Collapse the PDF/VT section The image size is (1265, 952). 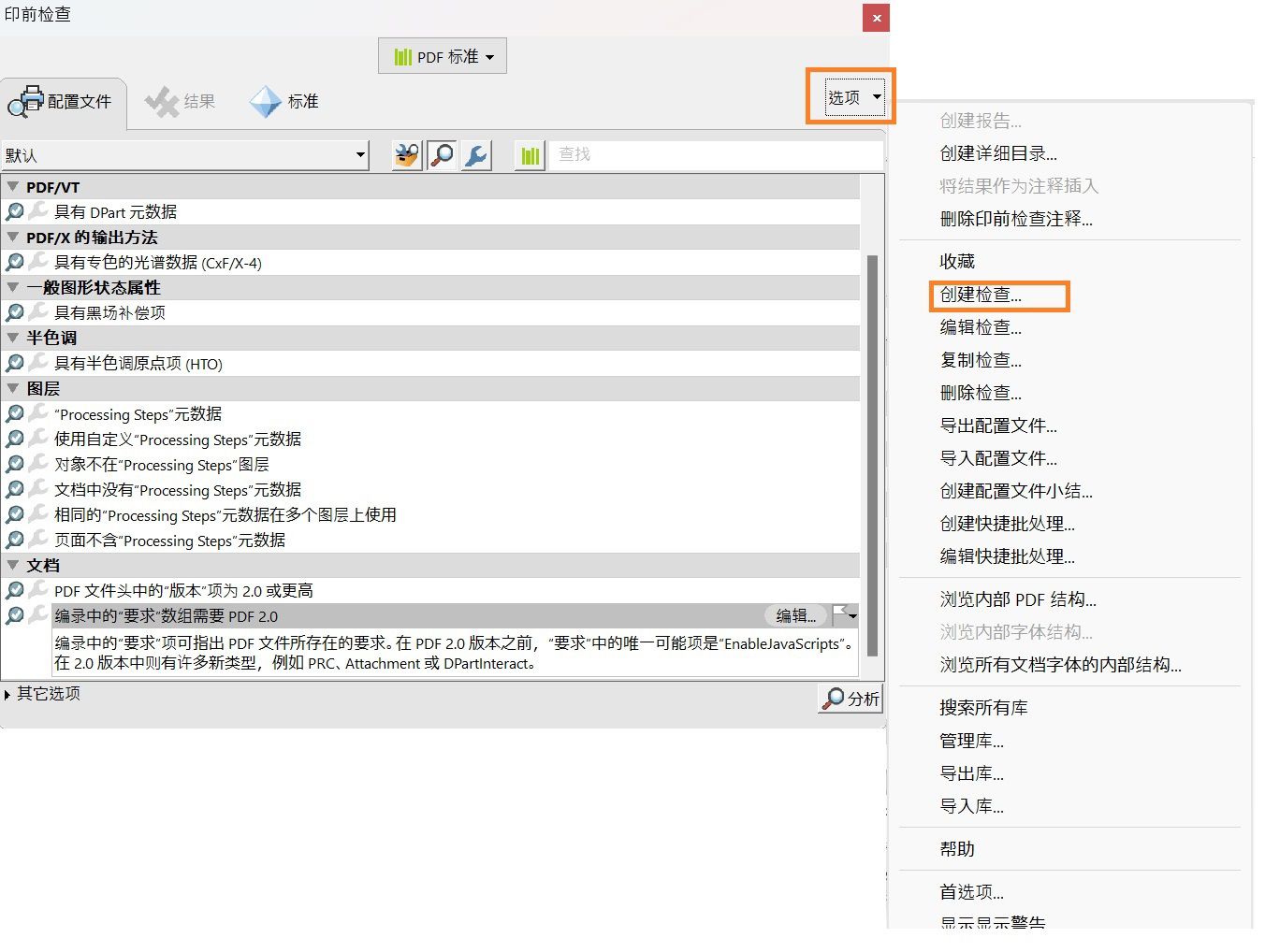pos(13,186)
